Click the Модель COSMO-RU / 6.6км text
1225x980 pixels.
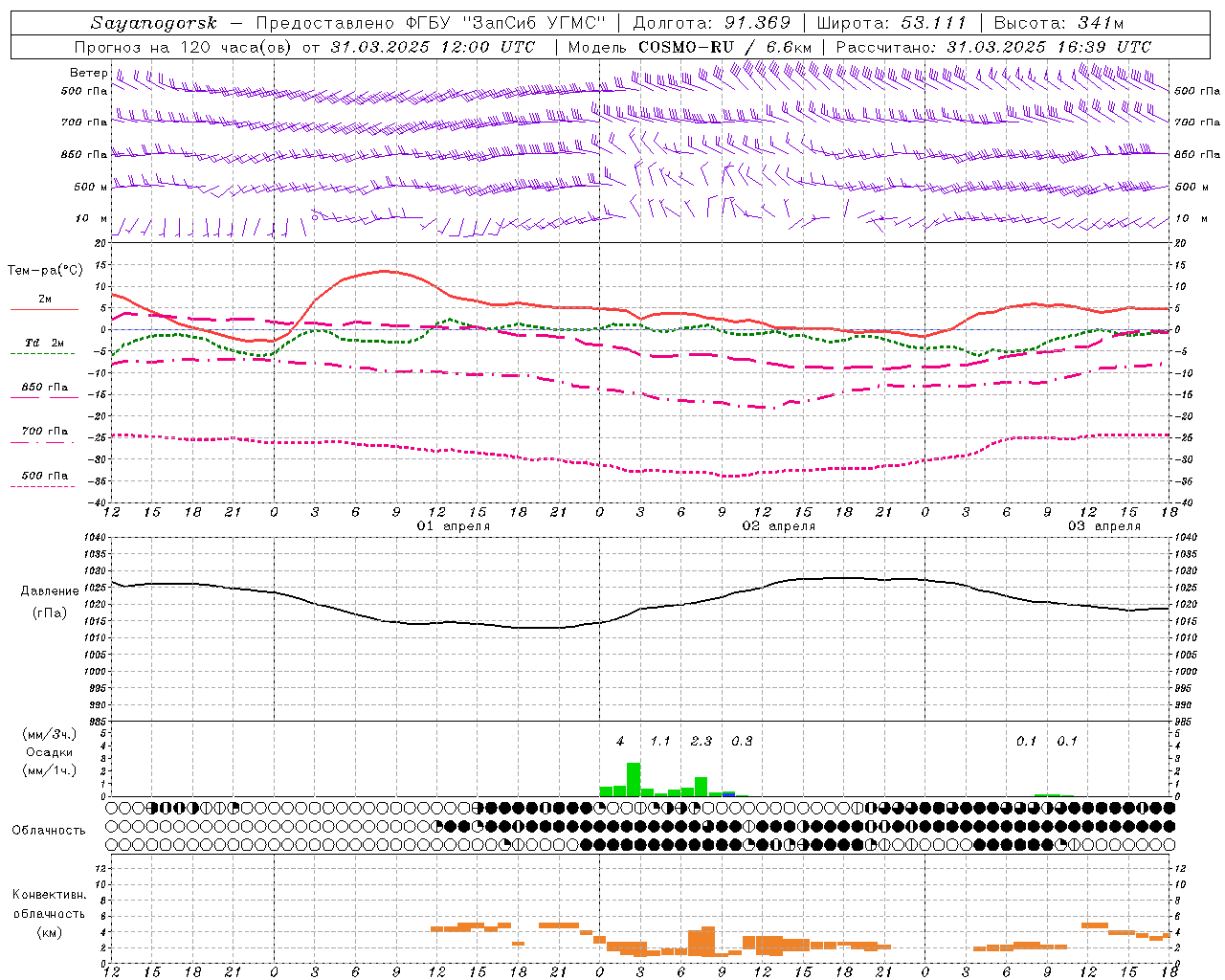click(x=690, y=47)
